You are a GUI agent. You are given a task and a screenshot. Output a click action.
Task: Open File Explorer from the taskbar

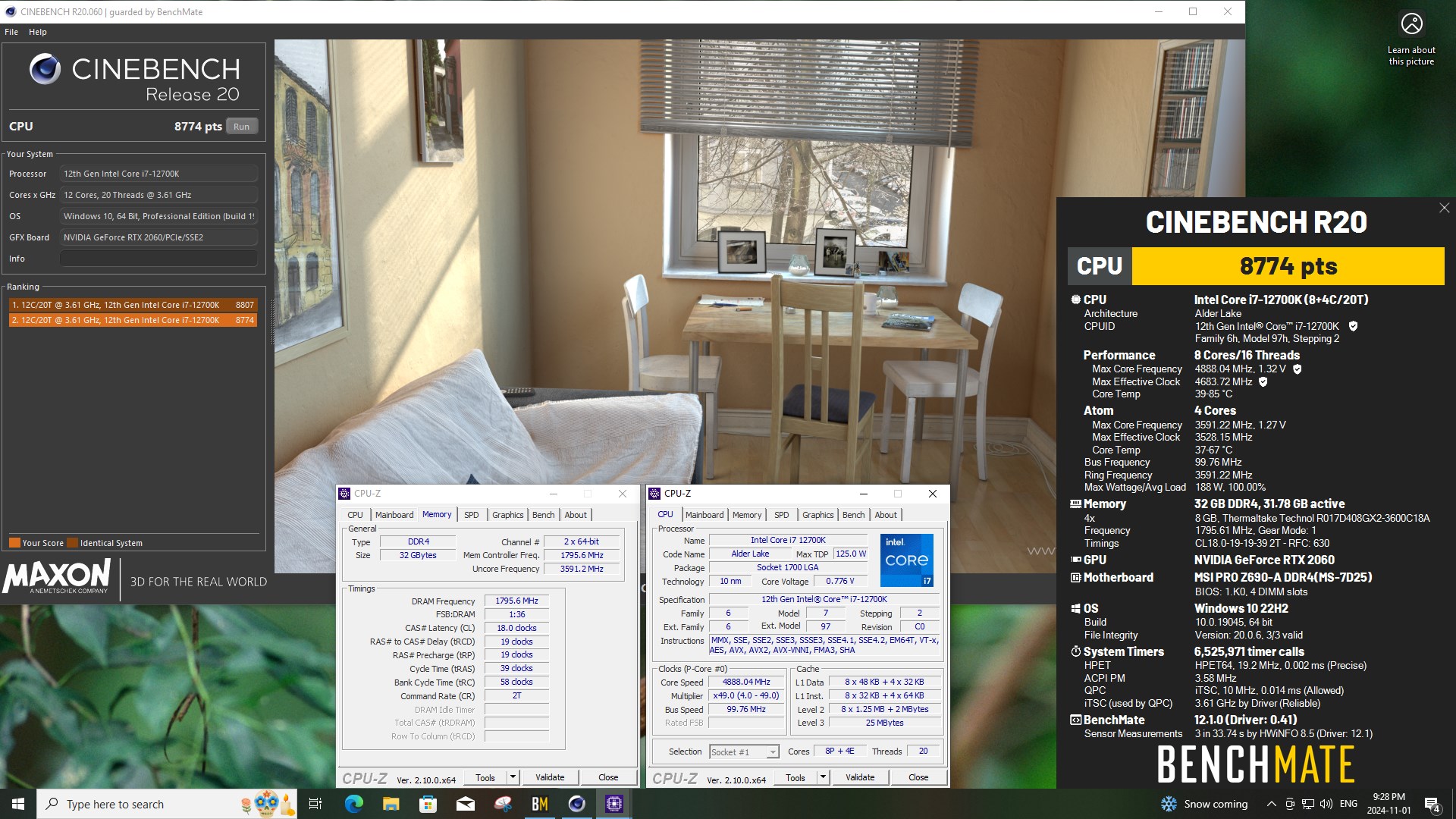tap(391, 804)
